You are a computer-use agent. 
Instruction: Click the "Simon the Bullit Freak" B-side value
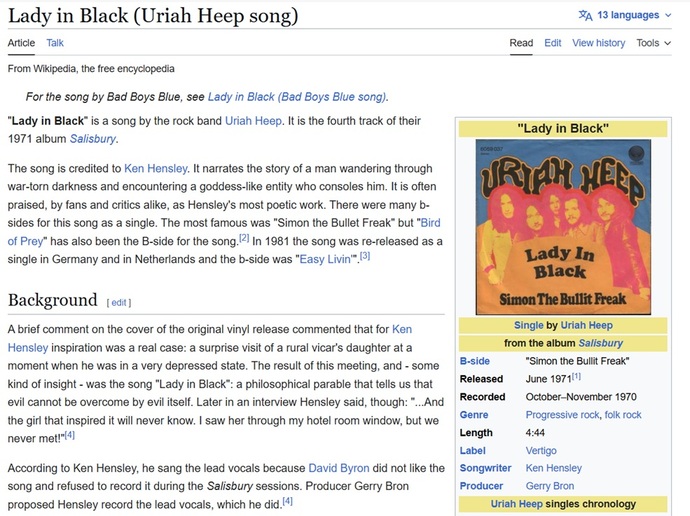577,361
